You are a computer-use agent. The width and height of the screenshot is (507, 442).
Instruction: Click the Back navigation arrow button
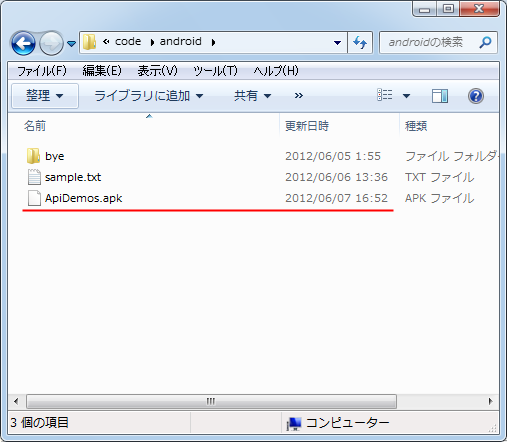23,43
